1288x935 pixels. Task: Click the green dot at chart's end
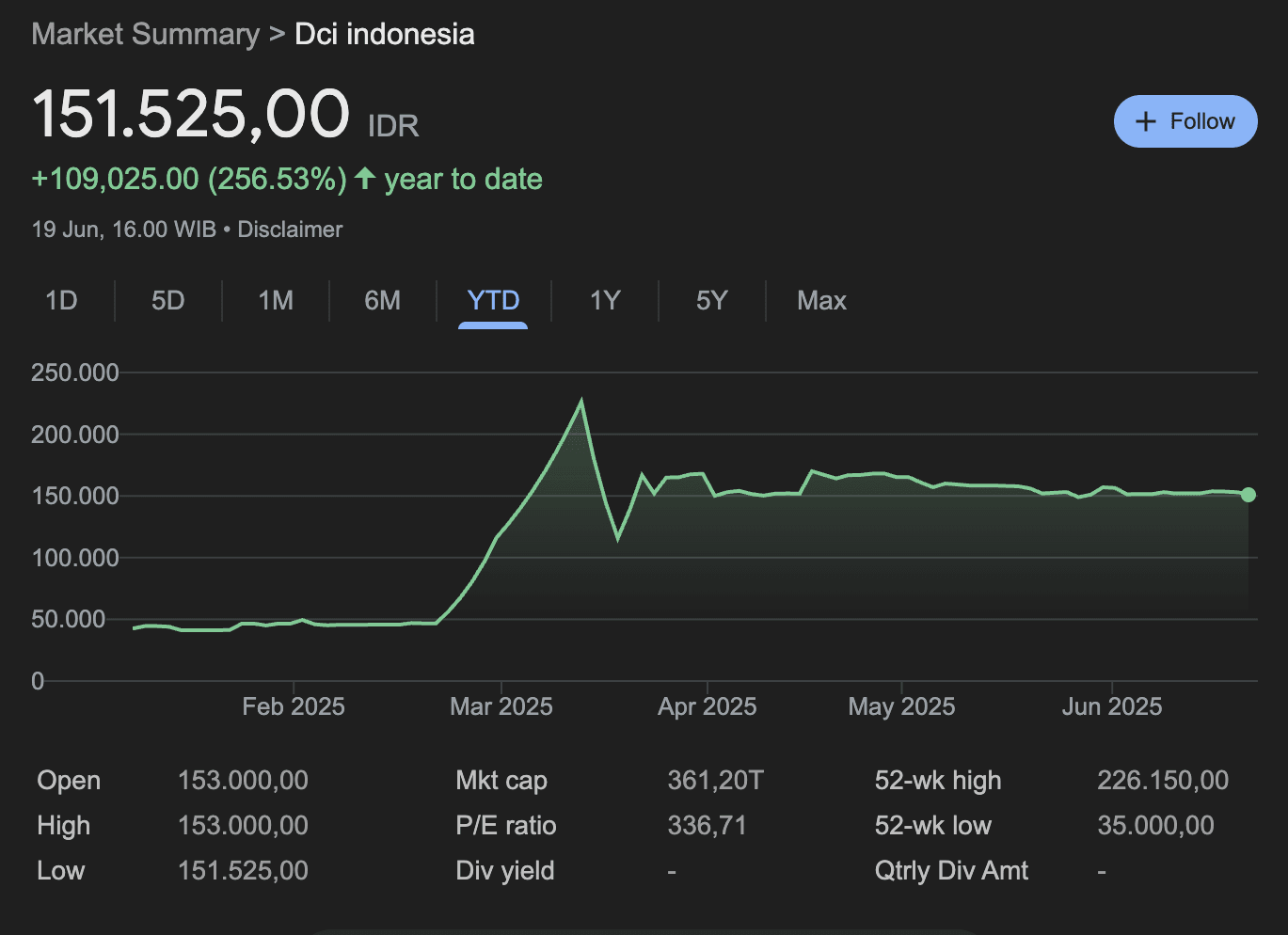point(1248,495)
